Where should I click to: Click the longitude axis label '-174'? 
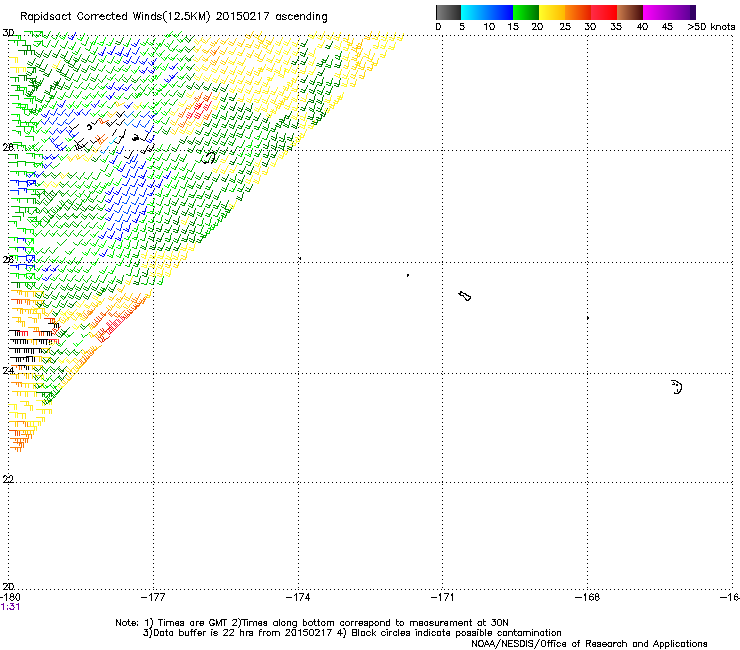point(298,597)
